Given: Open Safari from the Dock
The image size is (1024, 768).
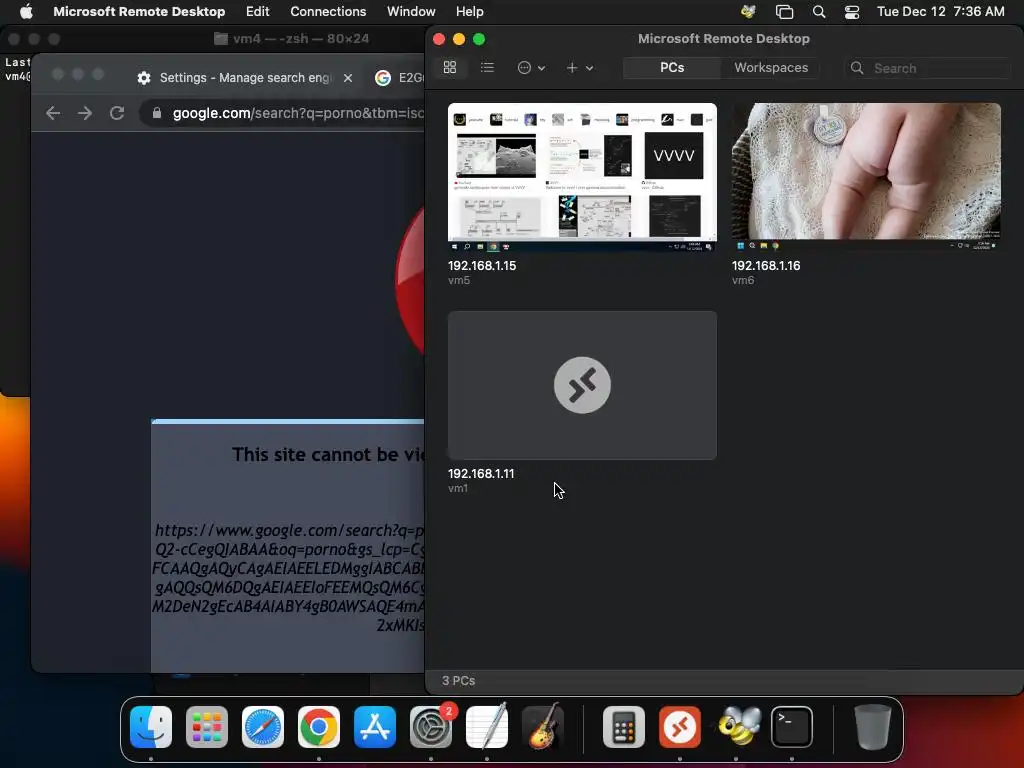Looking at the screenshot, I should (x=263, y=727).
